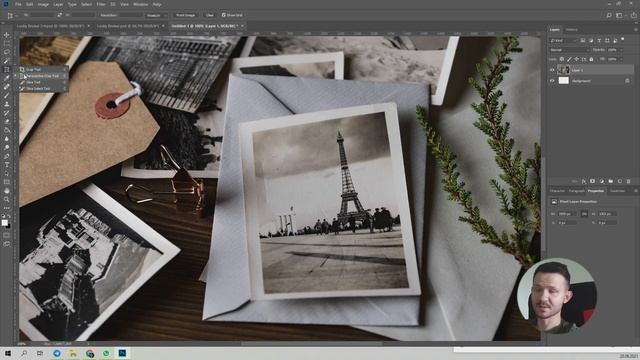Select the Path Selection tool
Image resolution: width=640 pixels, height=360 pixels.
(x=7, y=173)
